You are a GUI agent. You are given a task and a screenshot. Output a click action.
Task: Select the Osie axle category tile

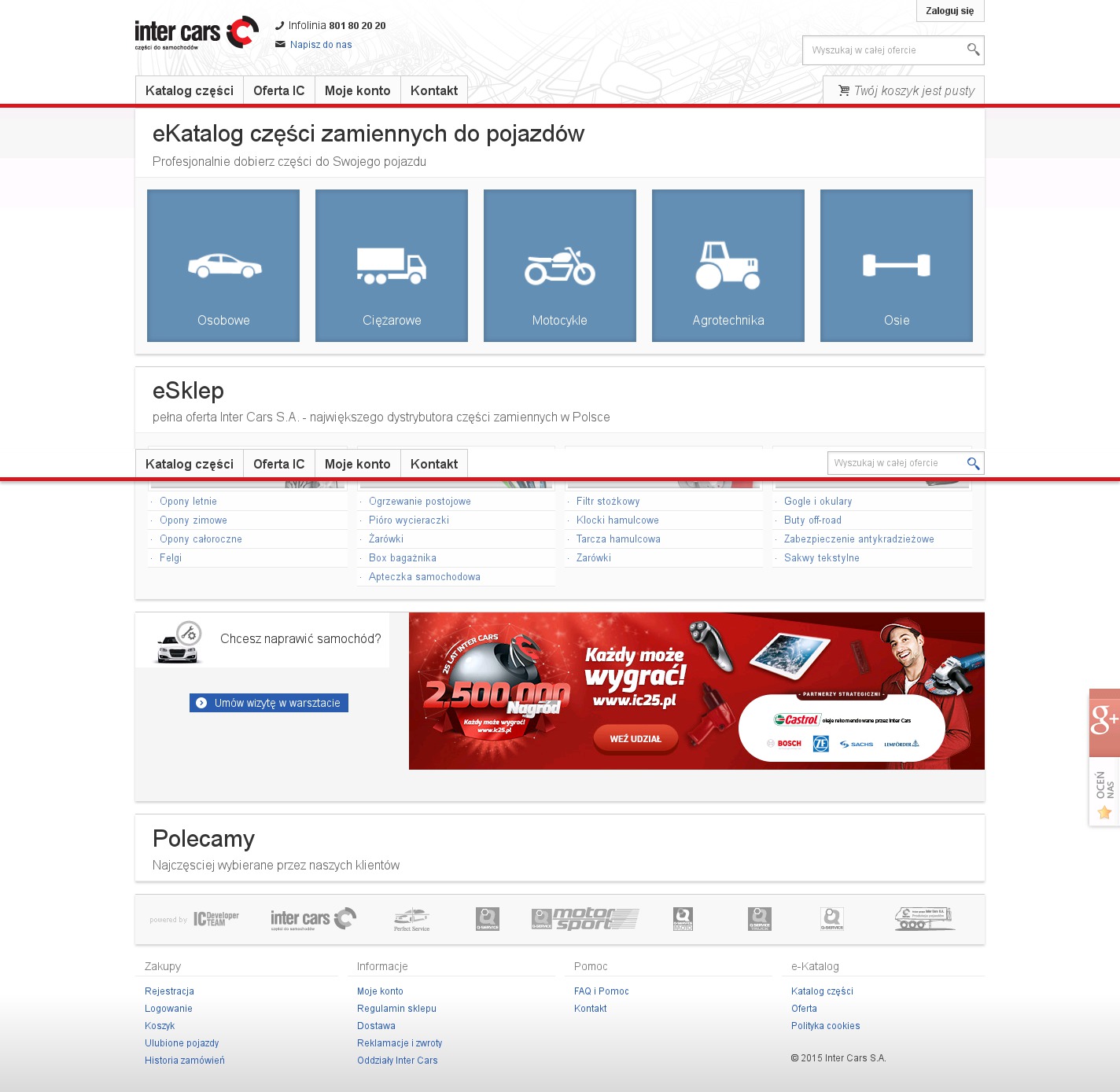pyautogui.click(x=897, y=266)
